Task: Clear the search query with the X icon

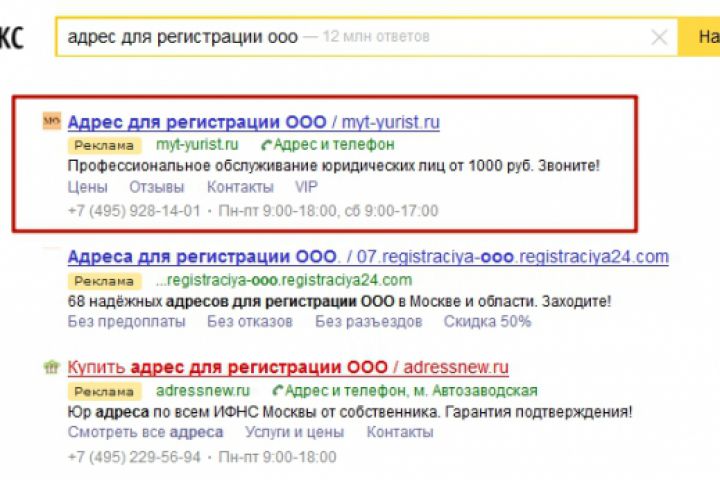Action: click(659, 37)
